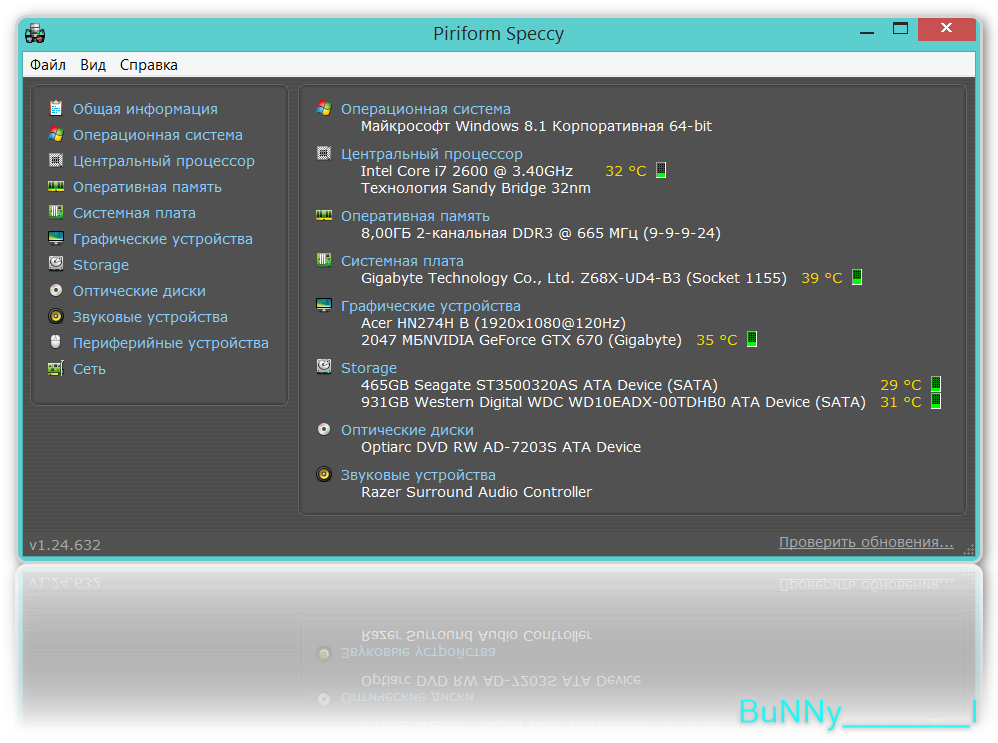998x743 pixels.
Task: Open Storage heading link in summary
Action: (x=369, y=368)
